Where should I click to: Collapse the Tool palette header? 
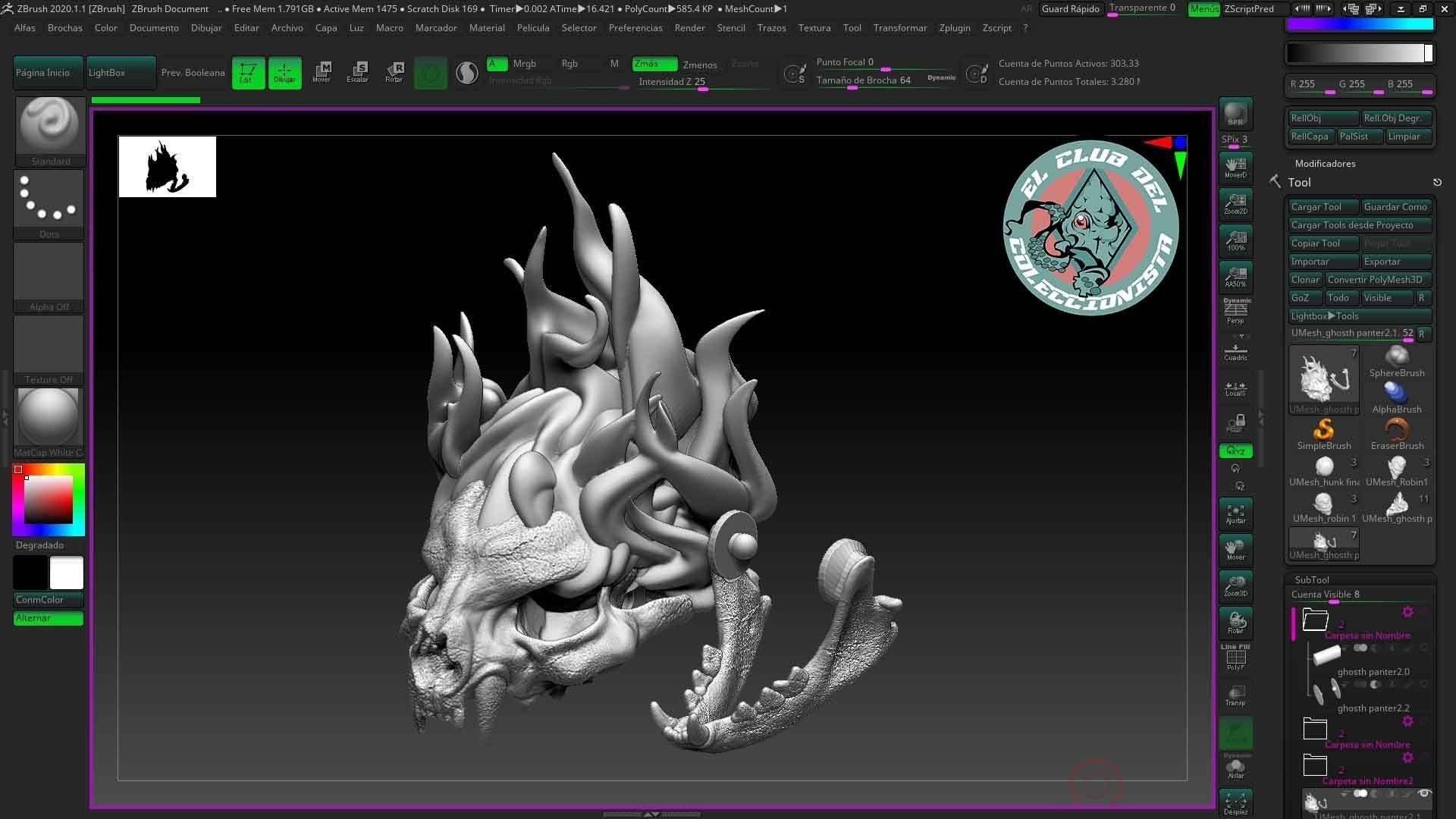tap(1299, 182)
